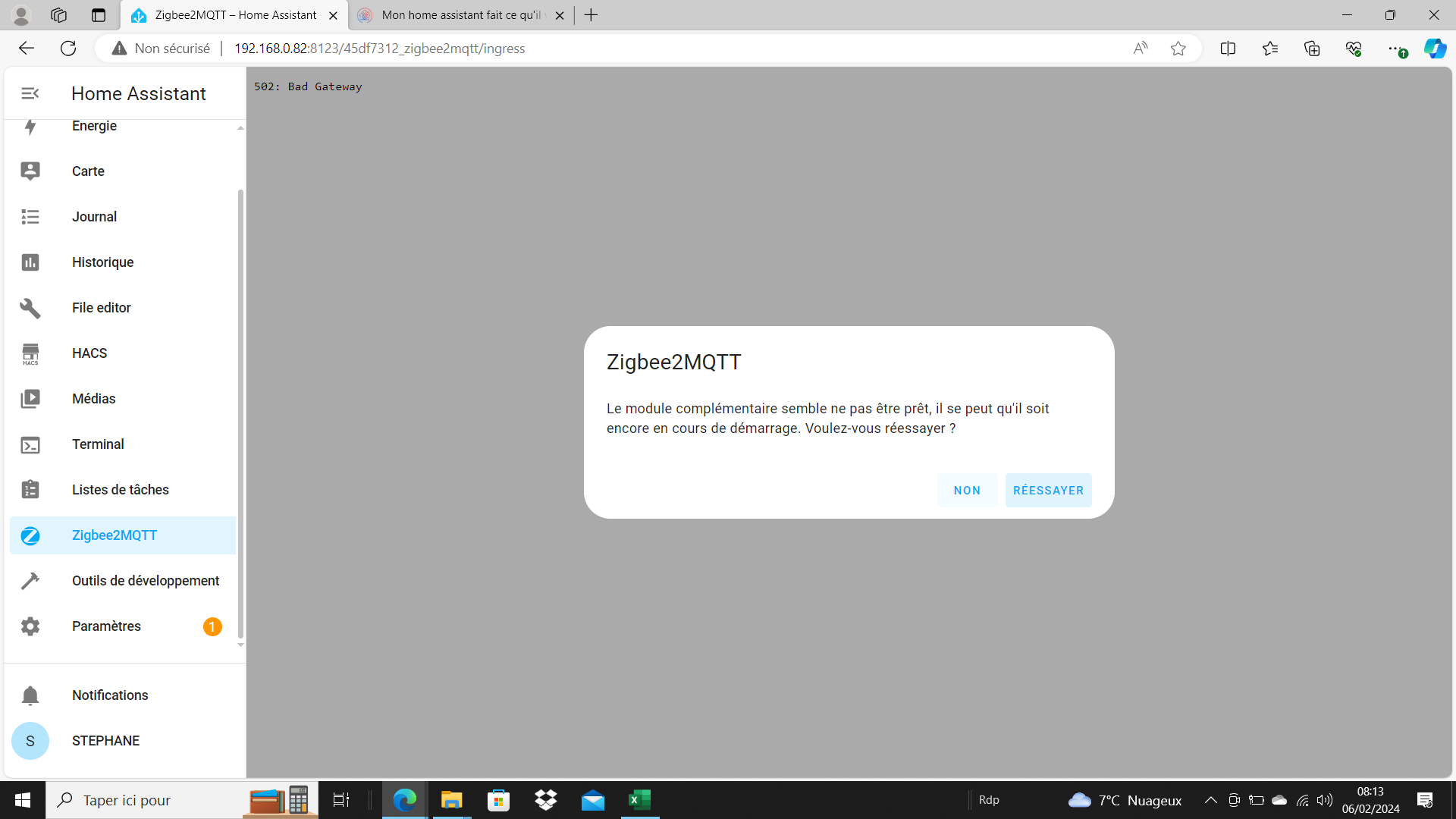Select the Energie menu label
This screenshot has height=819, width=1456.
94,126
